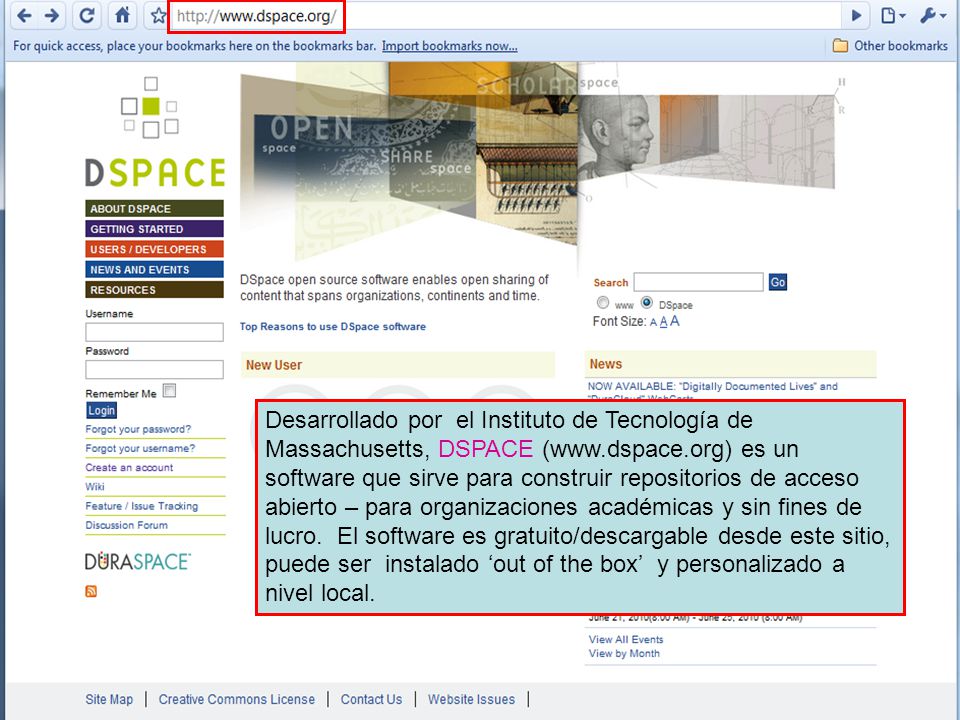This screenshot has width=960, height=720.
Task: Open the Getting Started menu
Action: [154, 229]
